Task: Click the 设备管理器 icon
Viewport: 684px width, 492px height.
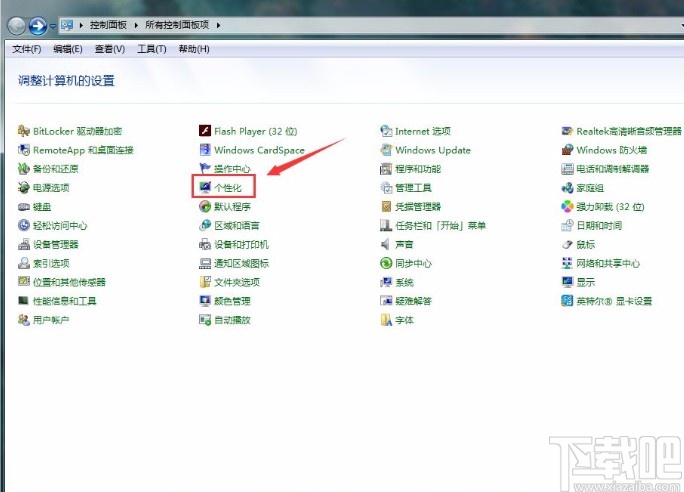Action: [24, 244]
